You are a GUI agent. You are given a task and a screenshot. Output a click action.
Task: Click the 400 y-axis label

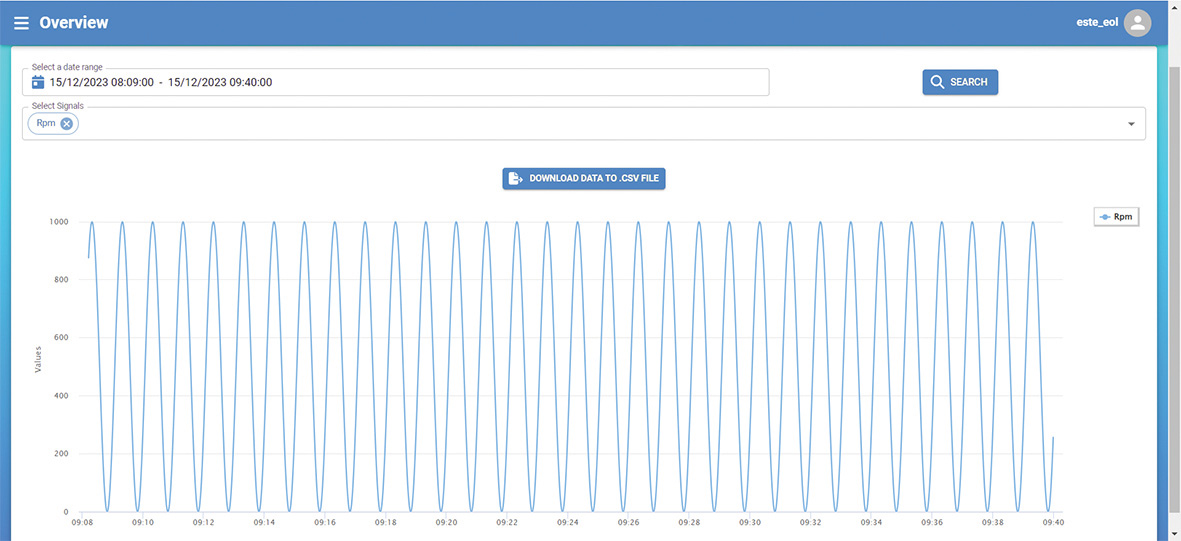[63, 396]
